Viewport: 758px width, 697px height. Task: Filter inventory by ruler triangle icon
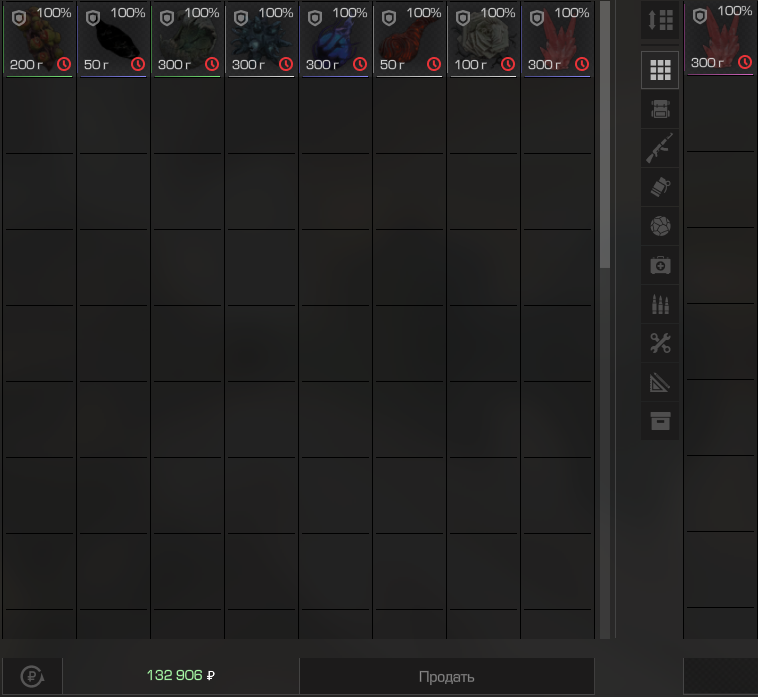[x=660, y=383]
